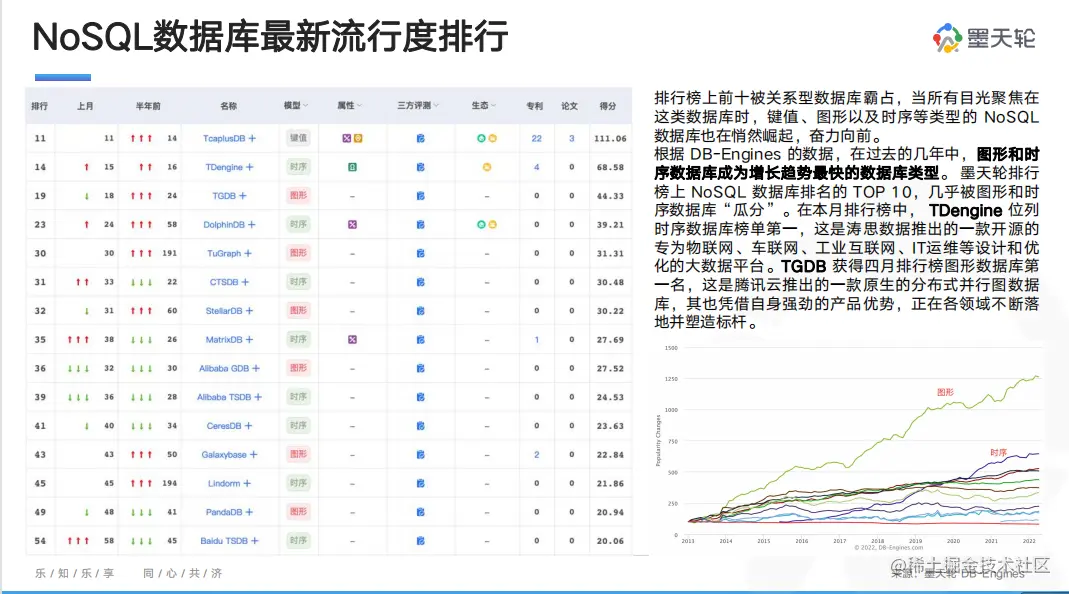Click the 墨天轮 logo at top right

984,38
